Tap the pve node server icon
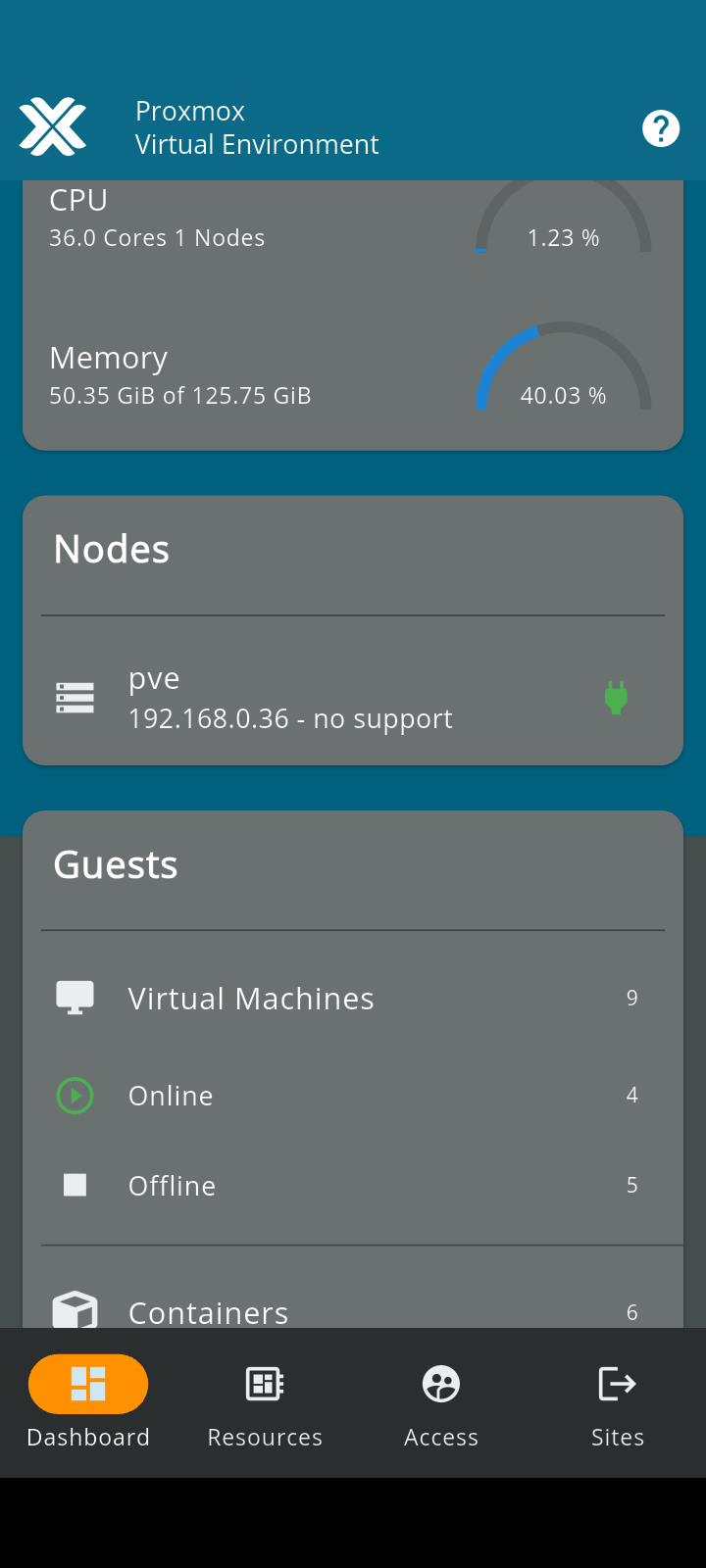 coord(76,698)
